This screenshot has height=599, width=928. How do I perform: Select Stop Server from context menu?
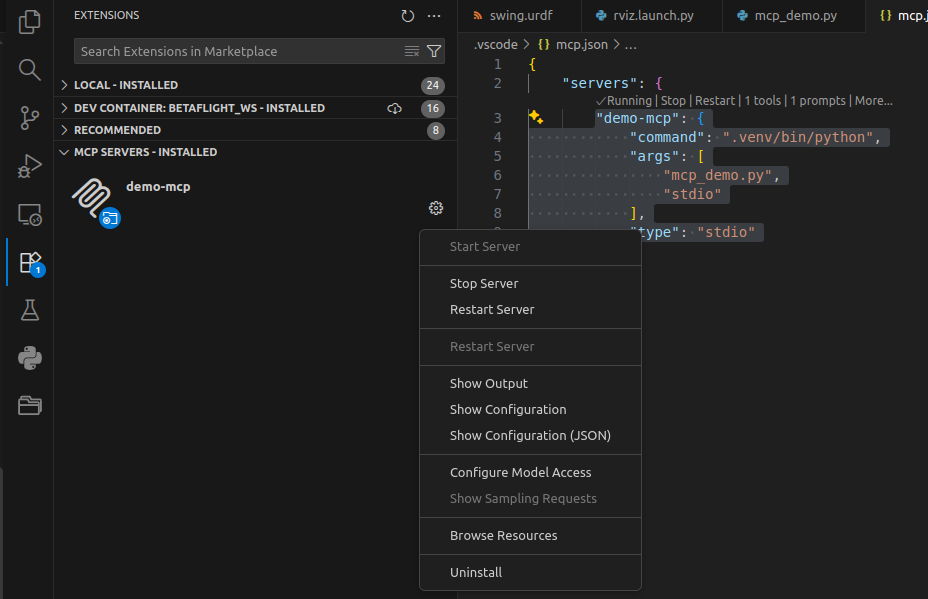484,283
